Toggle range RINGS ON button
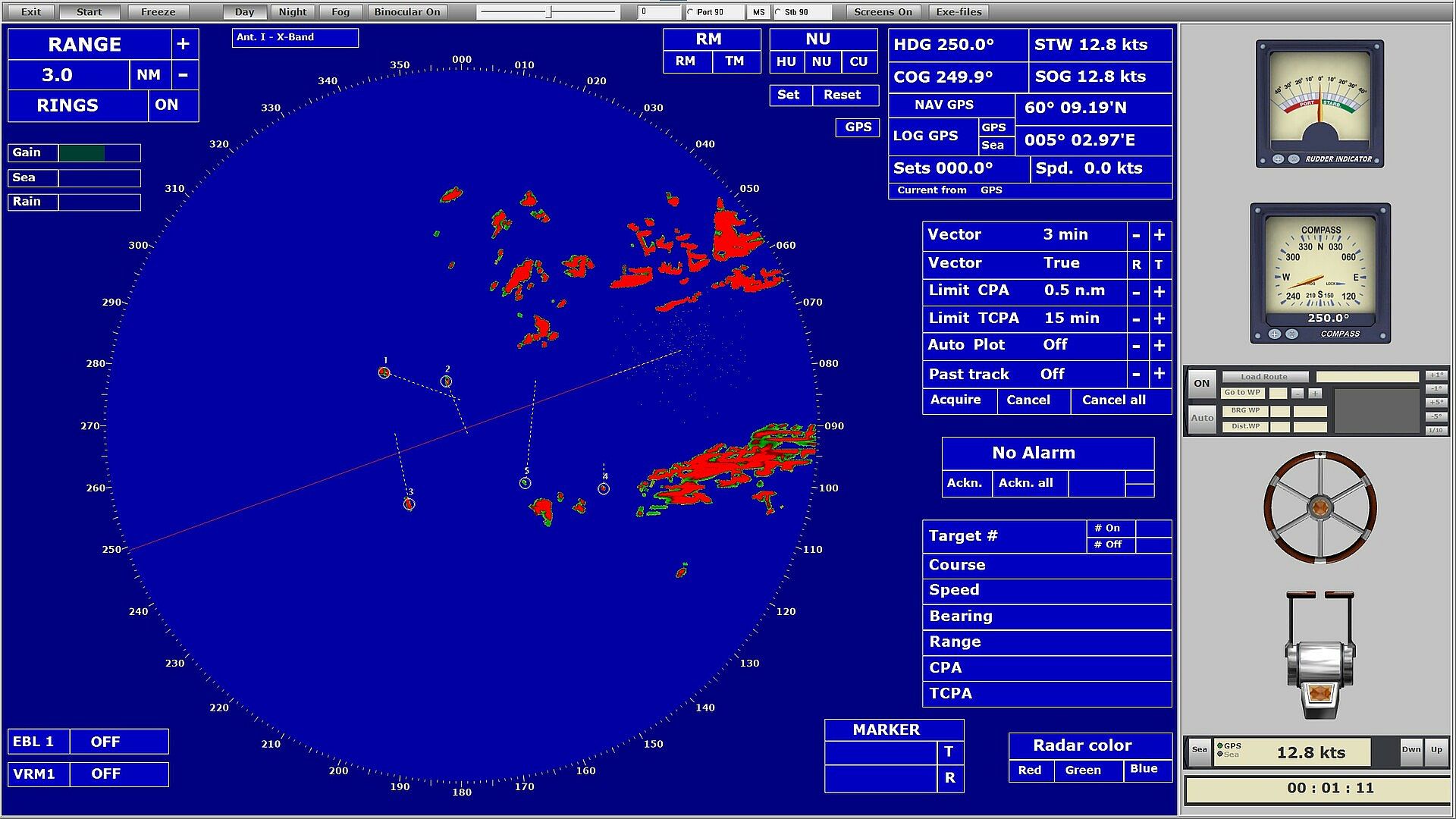 (x=167, y=105)
